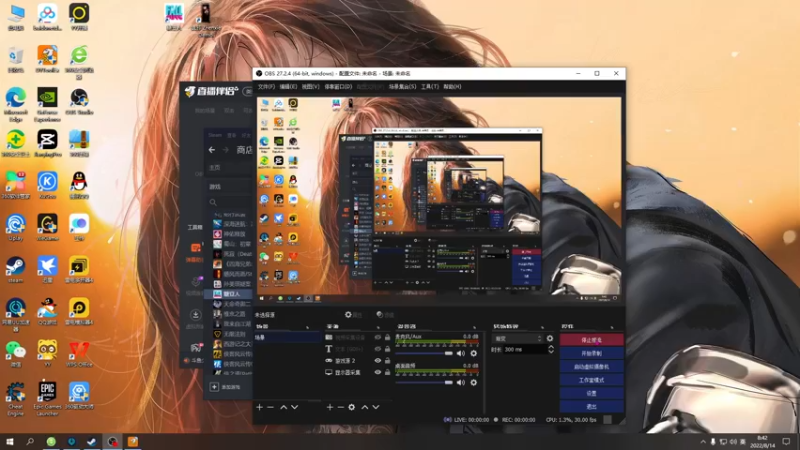Open WeChat desktop icon

15,354
